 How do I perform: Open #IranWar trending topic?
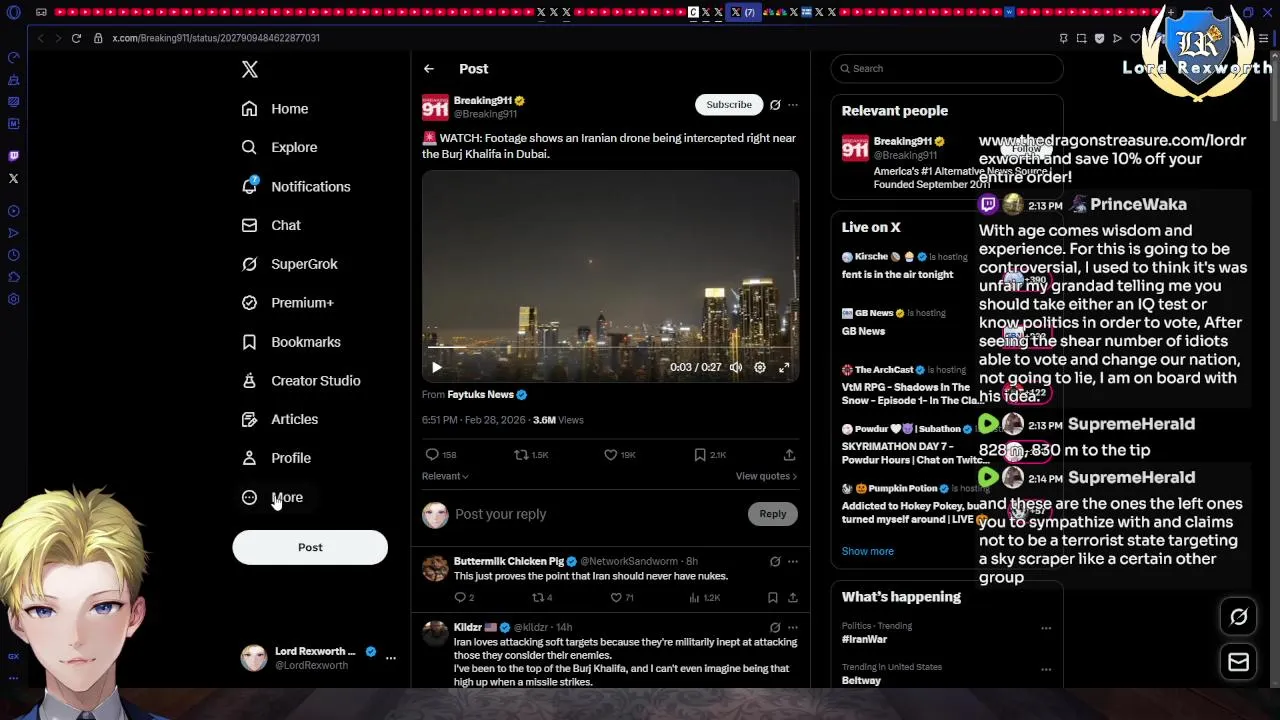pos(865,639)
